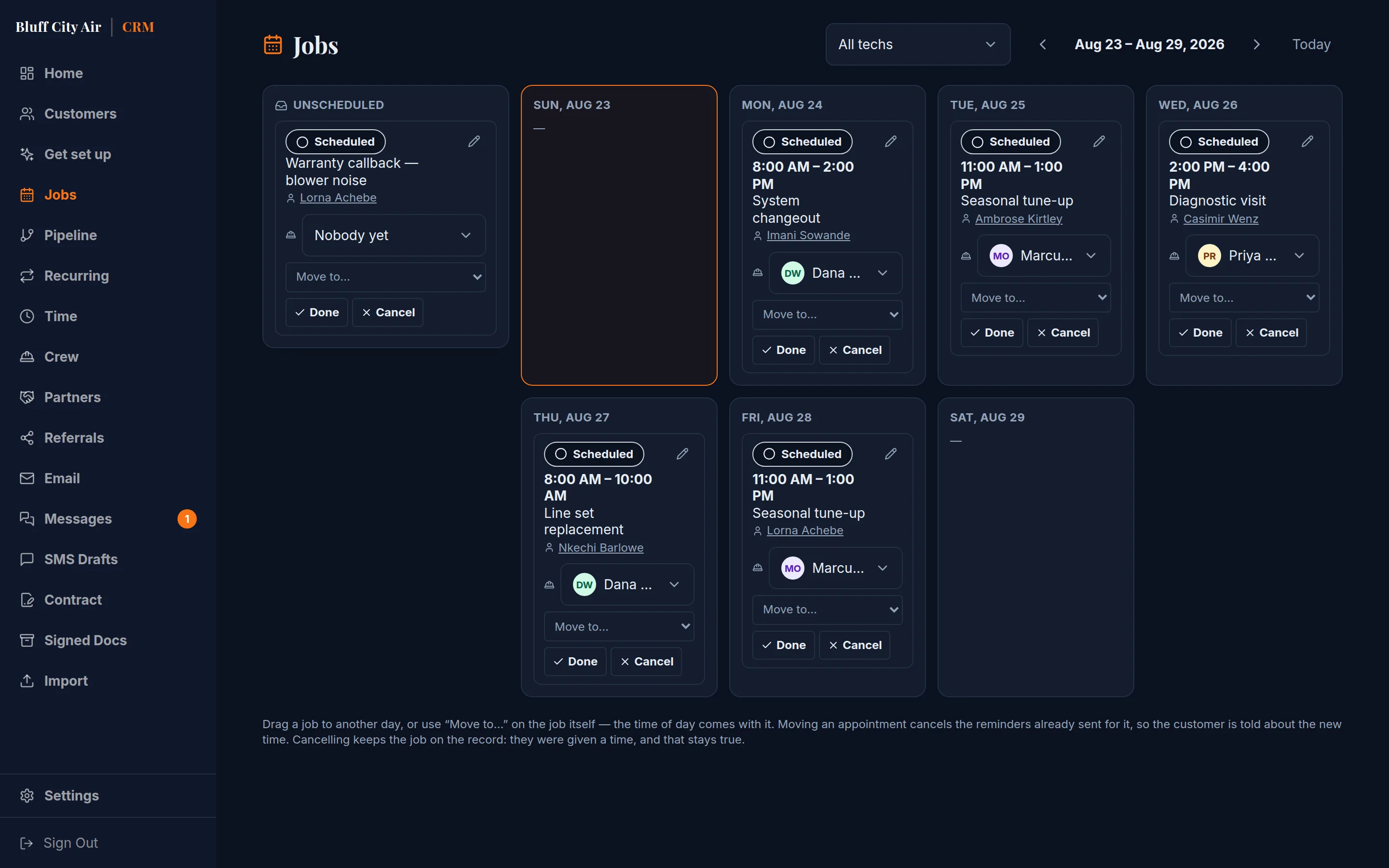Click the Signed Docs archive icon

pos(27,640)
